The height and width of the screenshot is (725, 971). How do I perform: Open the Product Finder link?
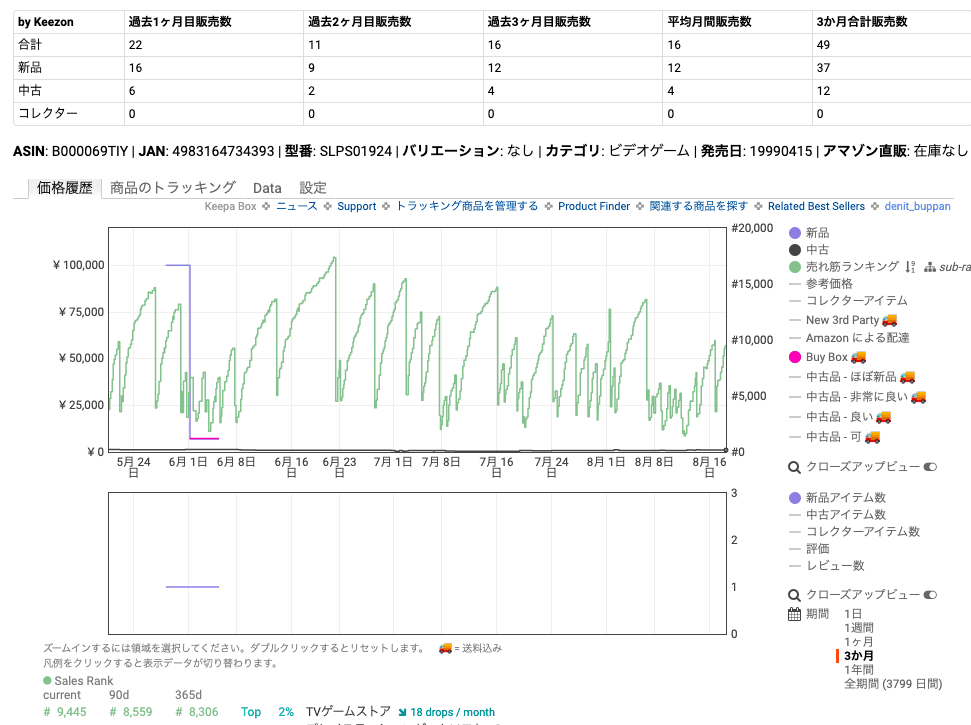[x=594, y=206]
